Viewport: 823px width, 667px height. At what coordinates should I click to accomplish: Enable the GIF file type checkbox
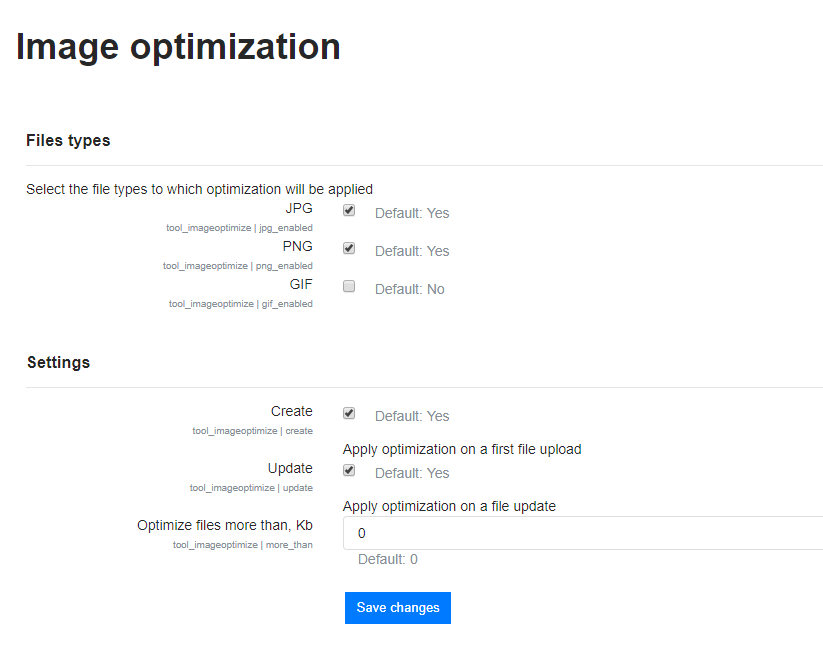point(349,286)
